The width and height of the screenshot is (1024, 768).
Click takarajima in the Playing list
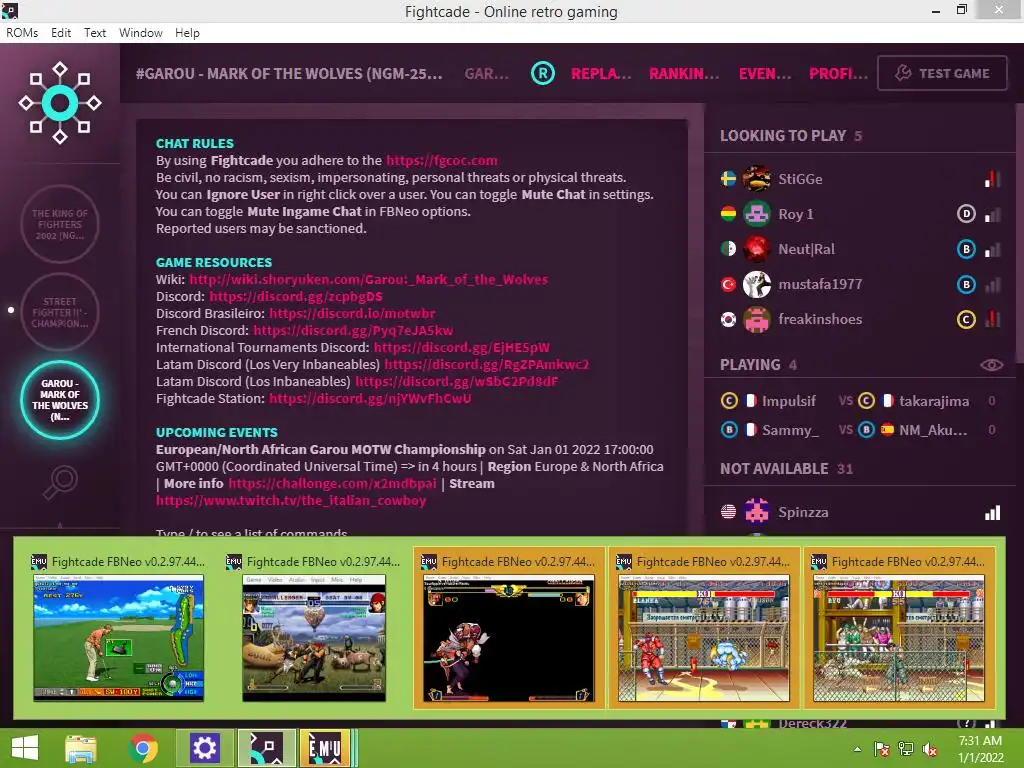[x=934, y=401]
